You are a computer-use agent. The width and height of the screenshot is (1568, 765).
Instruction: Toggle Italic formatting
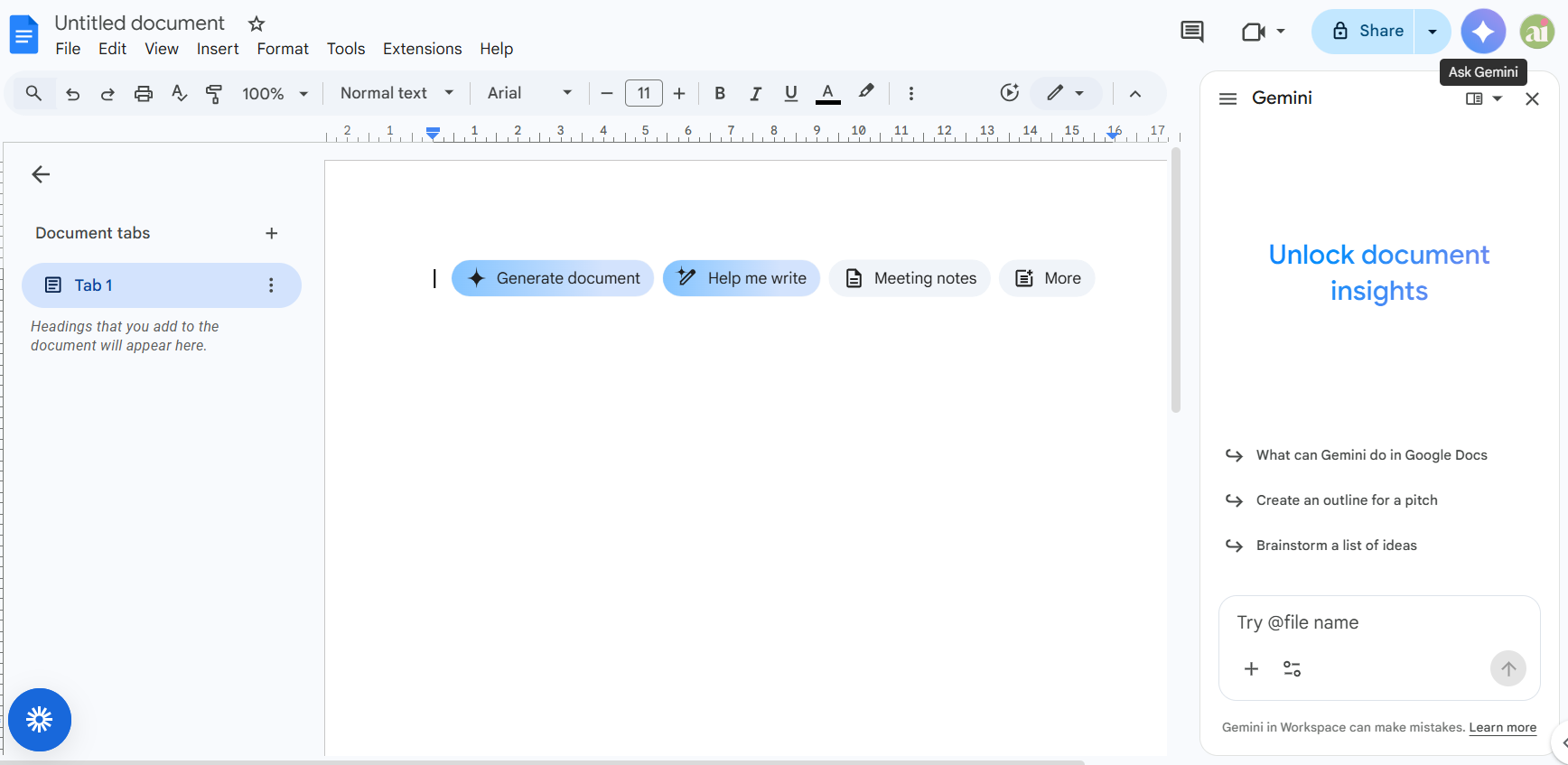click(x=755, y=93)
